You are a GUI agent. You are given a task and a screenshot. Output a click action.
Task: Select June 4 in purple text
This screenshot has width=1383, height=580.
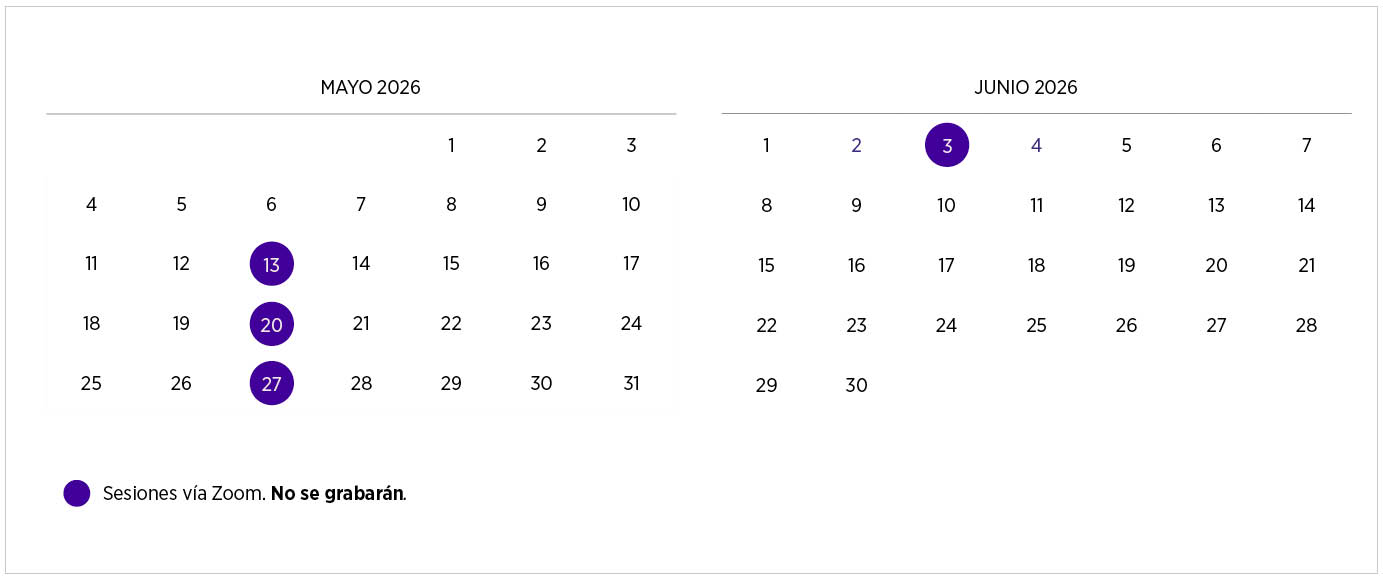(1036, 146)
